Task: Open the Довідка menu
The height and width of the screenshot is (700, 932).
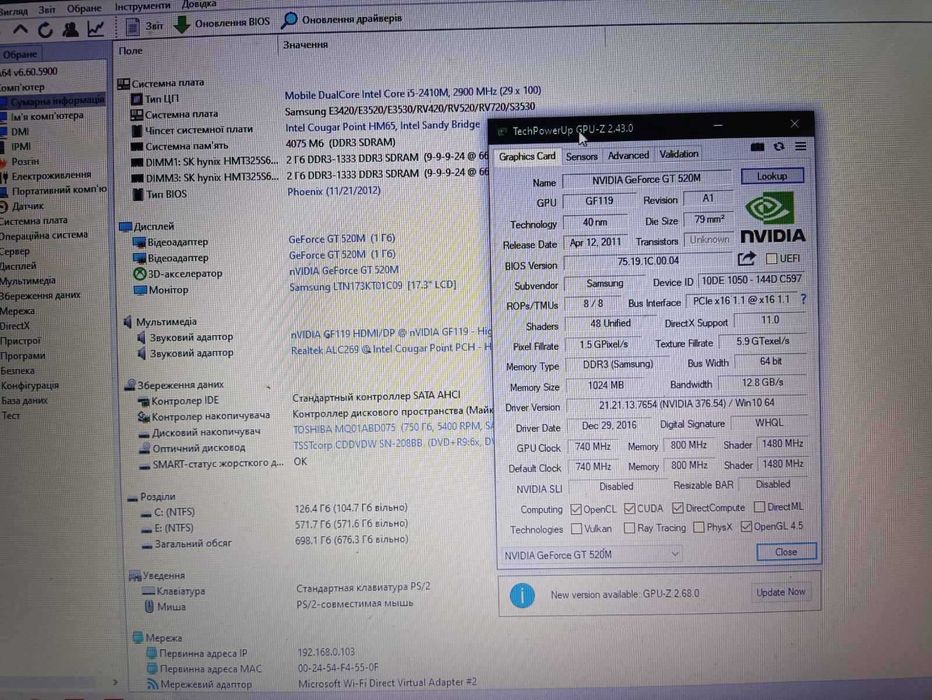Action: click(199, 4)
